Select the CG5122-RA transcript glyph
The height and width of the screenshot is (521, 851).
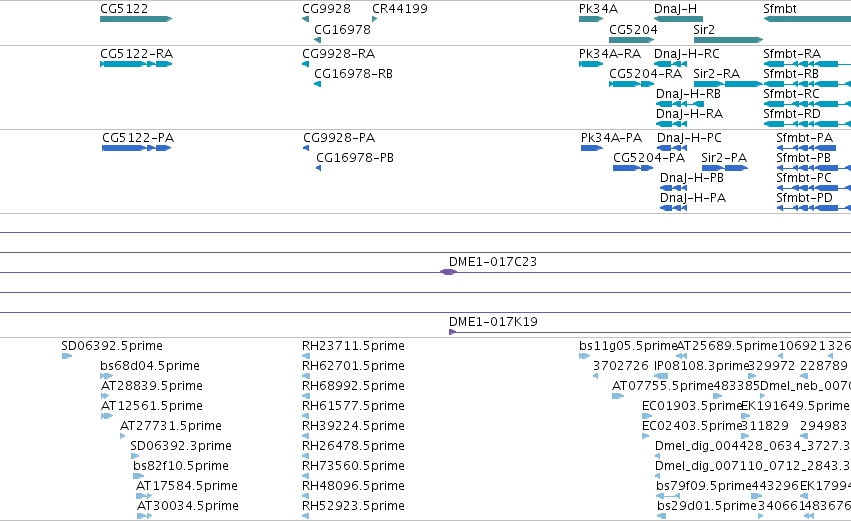point(136,64)
